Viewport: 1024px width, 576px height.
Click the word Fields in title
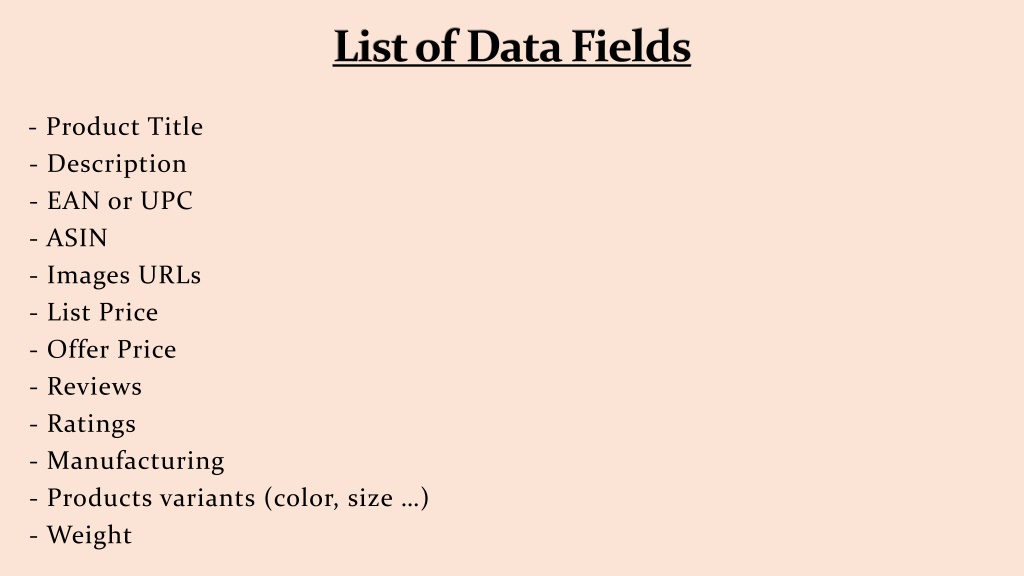click(631, 46)
